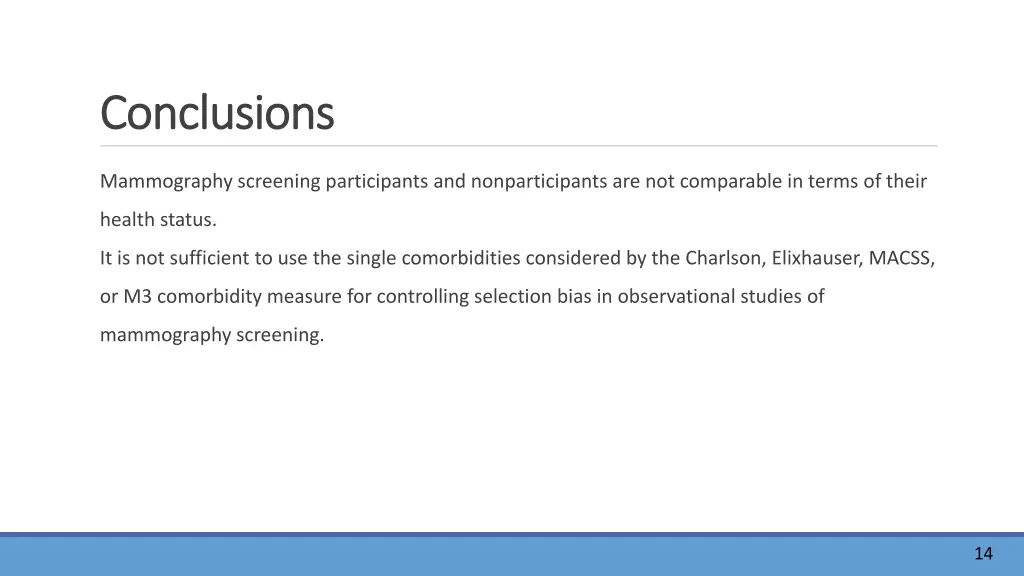Click the word MACSS
This screenshot has width=1024, height=576.
tap(901, 258)
